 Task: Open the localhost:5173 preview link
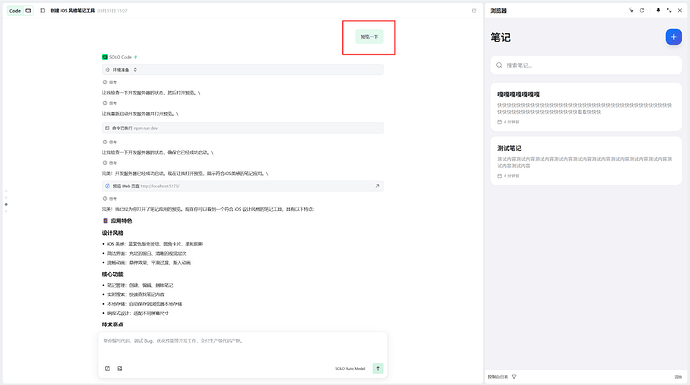click(x=160, y=186)
